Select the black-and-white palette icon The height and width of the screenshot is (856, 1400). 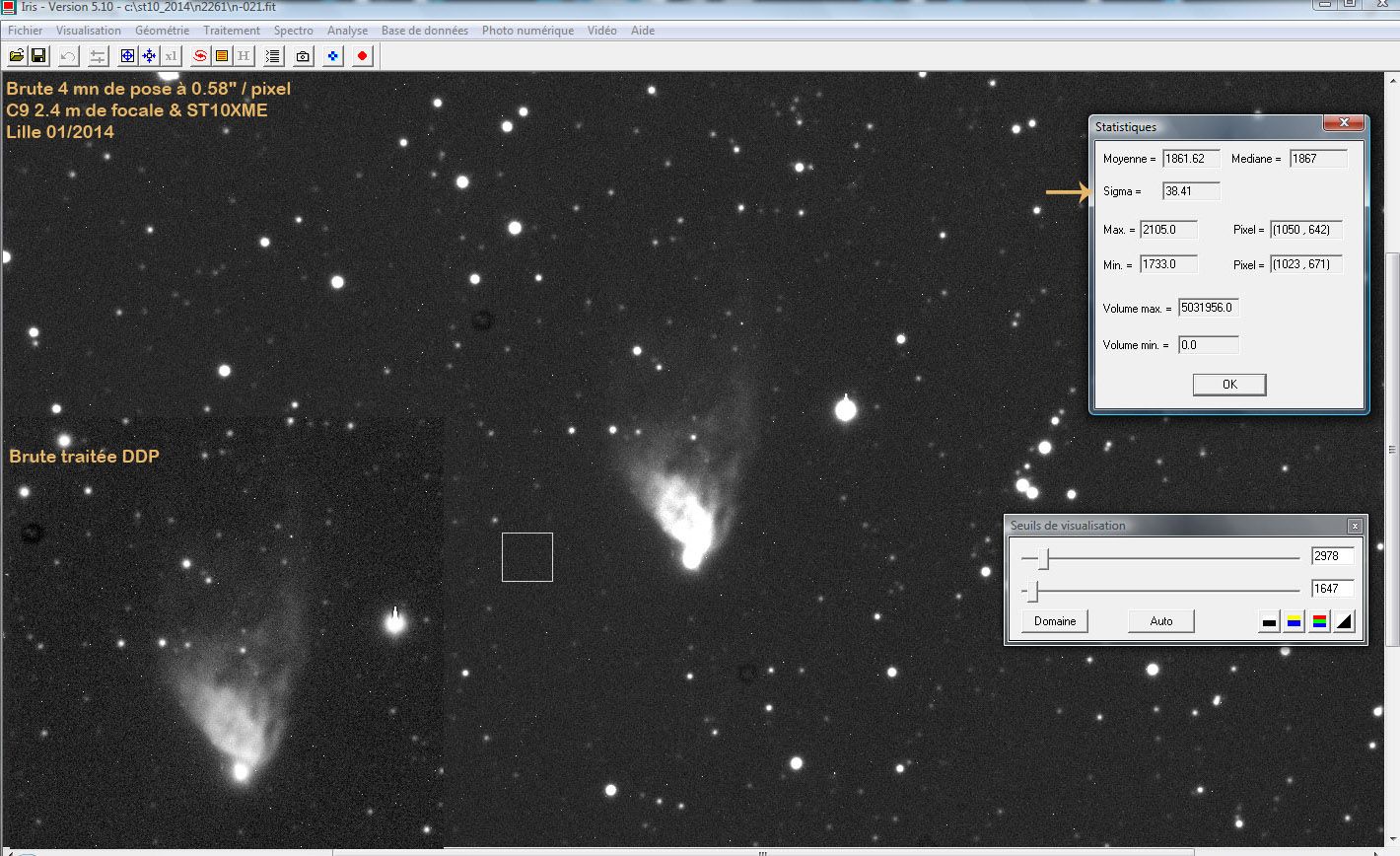(1269, 621)
